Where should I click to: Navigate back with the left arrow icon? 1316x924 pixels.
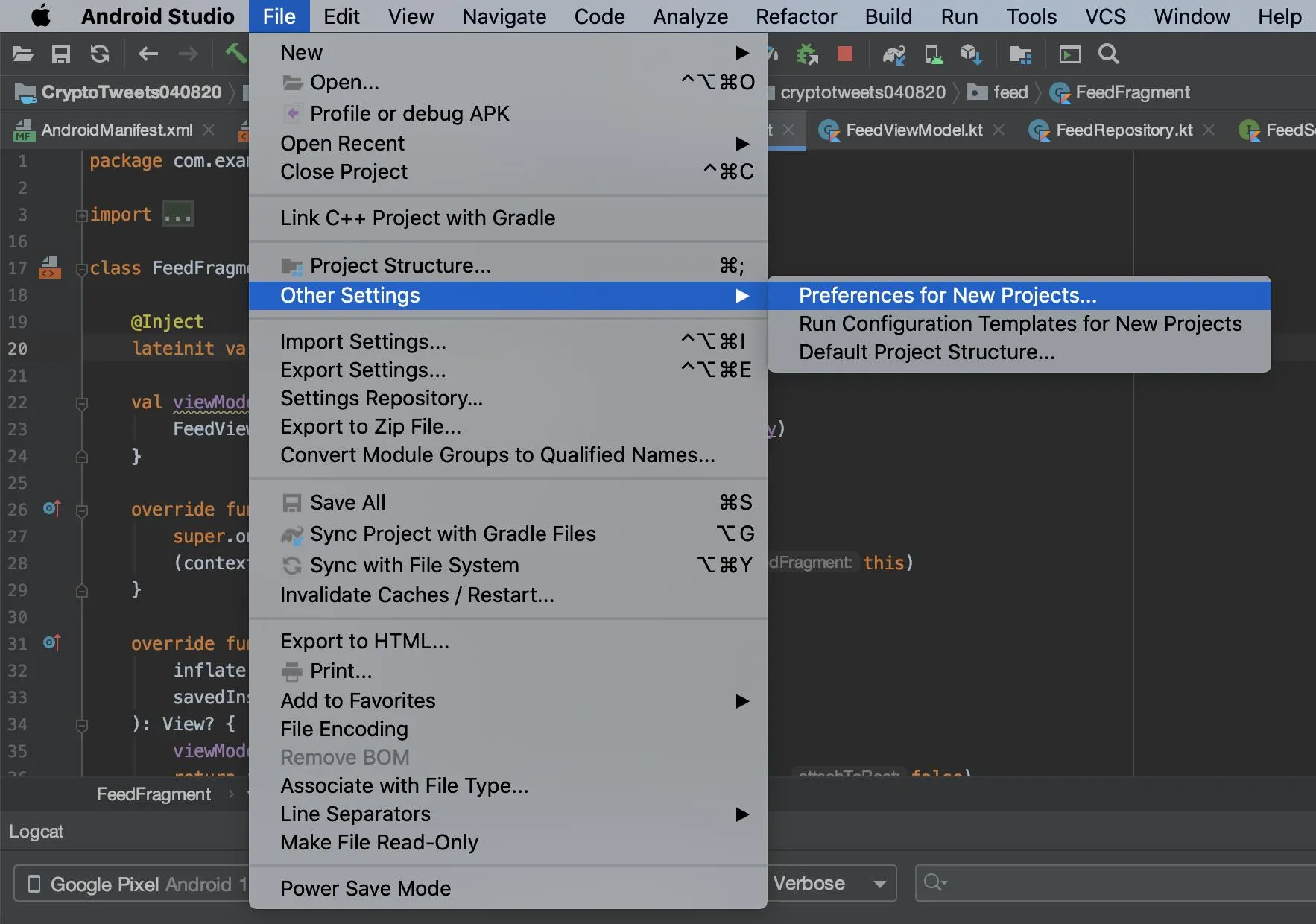148,54
